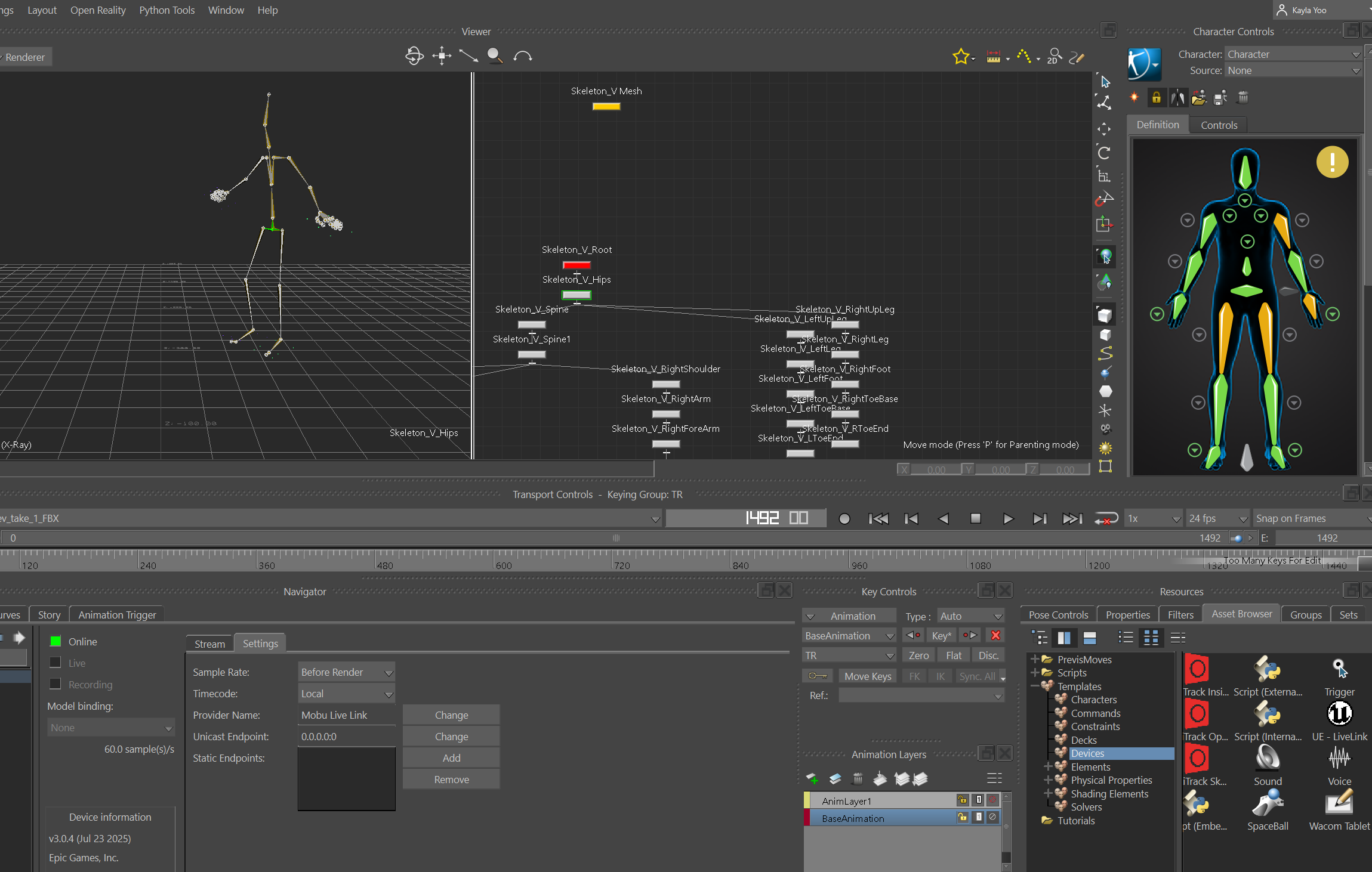The width and height of the screenshot is (1372, 872).
Task: Click the Zoom magnifier tool in Viewer
Action: pyautogui.click(x=494, y=56)
